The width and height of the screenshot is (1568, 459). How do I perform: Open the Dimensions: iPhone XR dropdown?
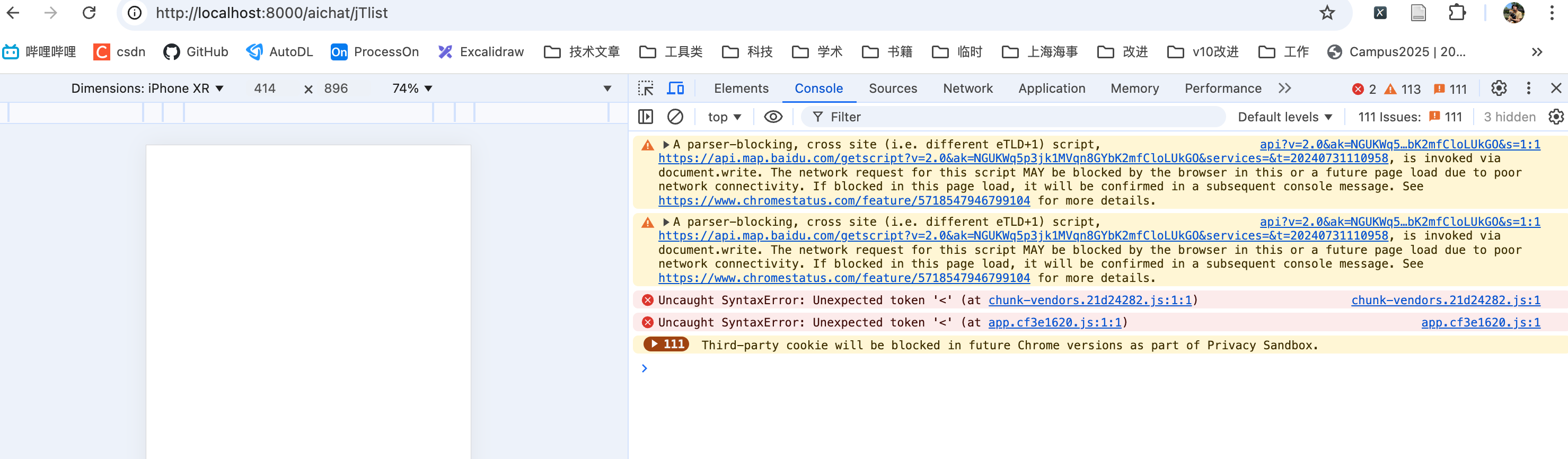click(x=147, y=89)
